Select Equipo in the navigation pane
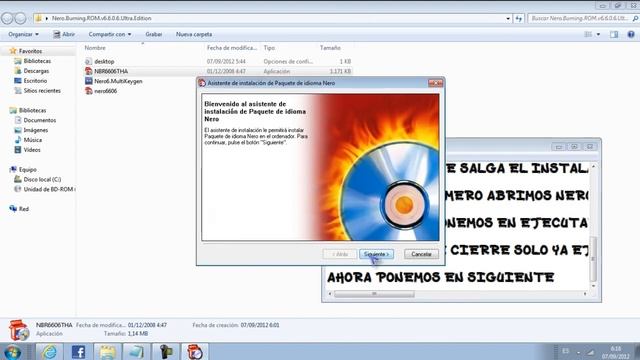The width and height of the screenshot is (640, 360). pos(27,169)
